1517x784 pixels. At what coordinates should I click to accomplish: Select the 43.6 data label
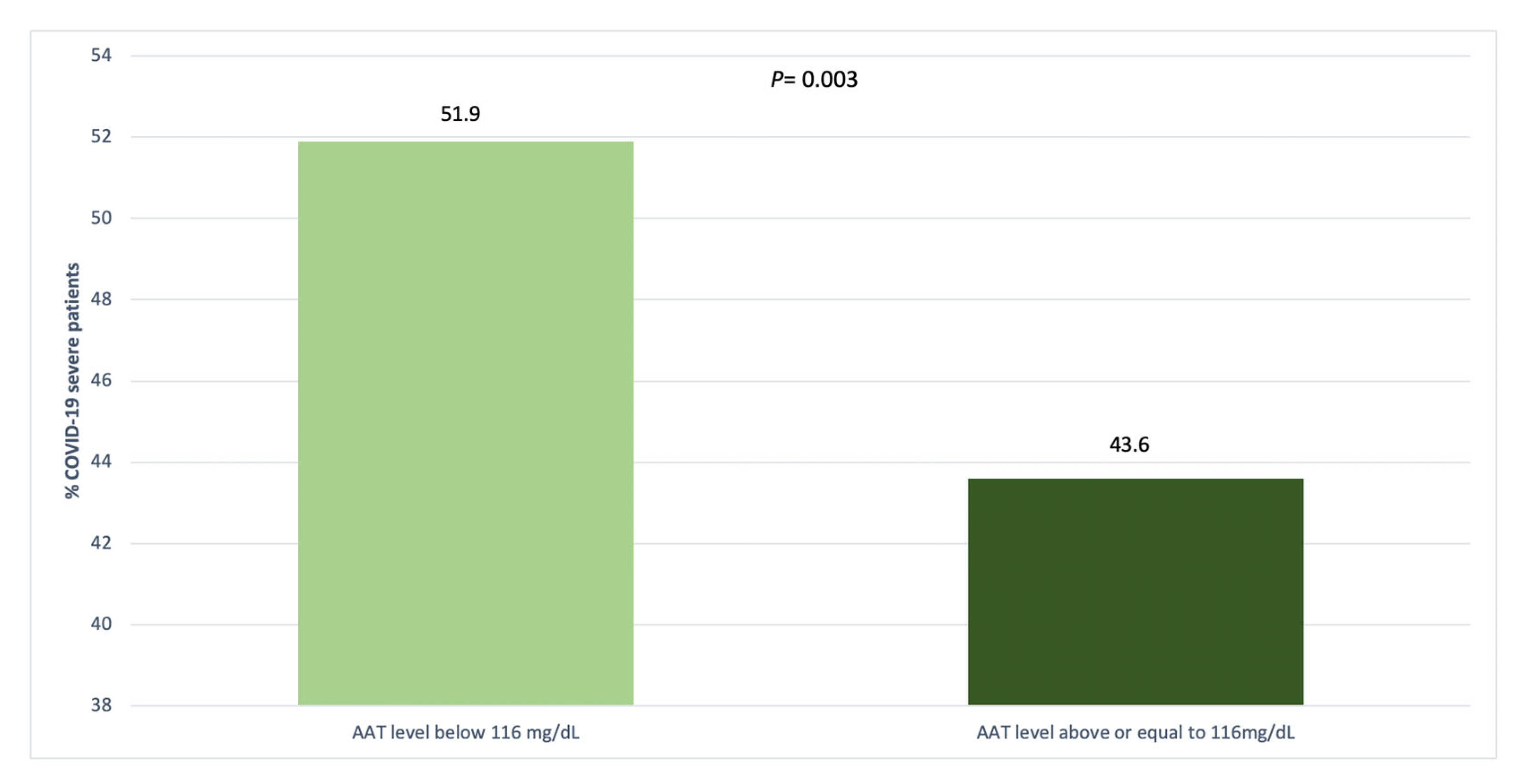coord(1129,444)
